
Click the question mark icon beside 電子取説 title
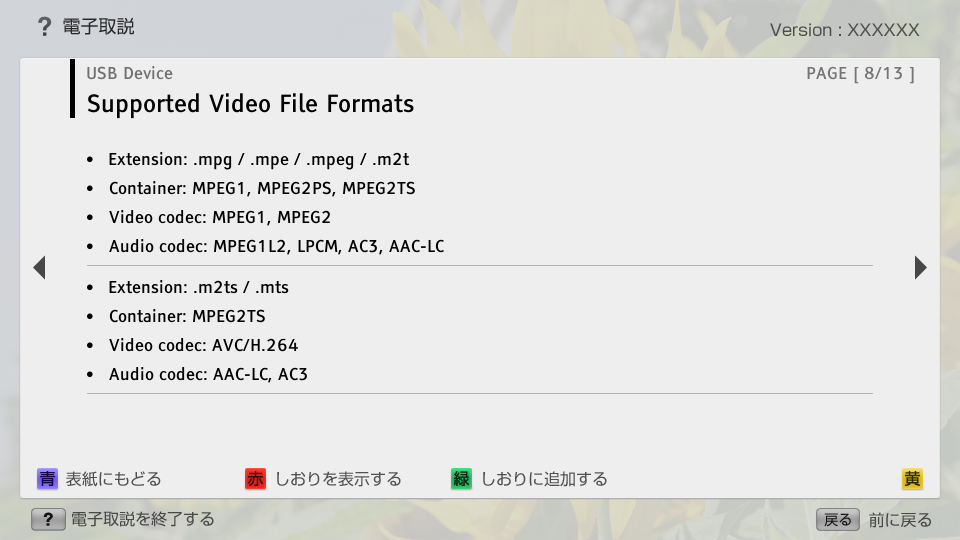(x=44, y=27)
